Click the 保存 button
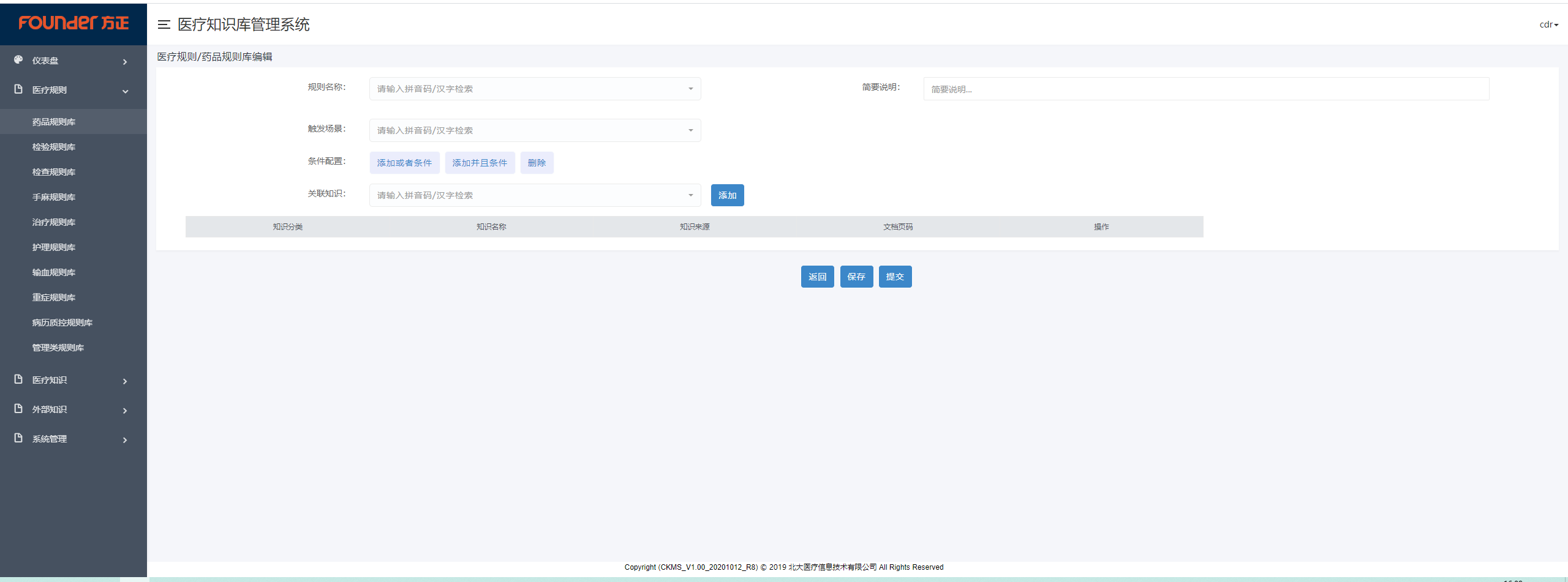This screenshot has width=1568, height=582. pos(856,277)
